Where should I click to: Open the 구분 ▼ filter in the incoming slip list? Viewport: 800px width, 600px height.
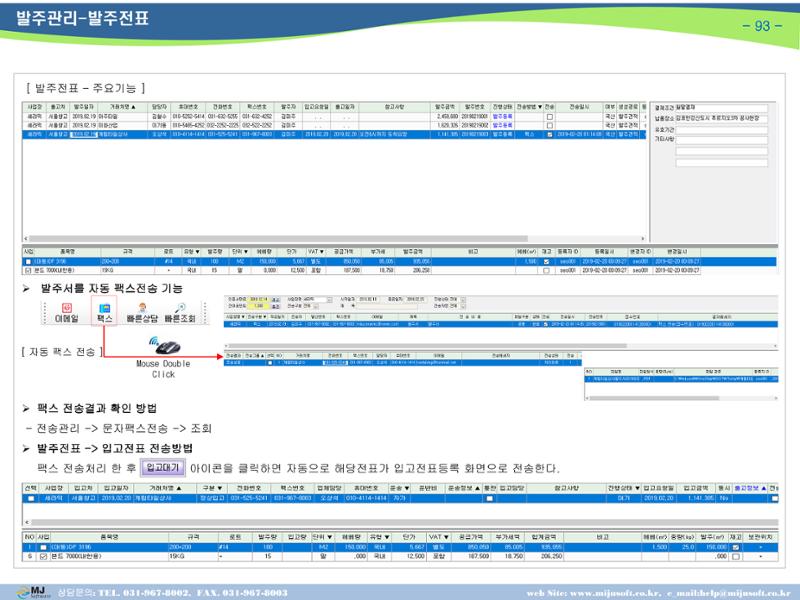[x=212, y=488]
